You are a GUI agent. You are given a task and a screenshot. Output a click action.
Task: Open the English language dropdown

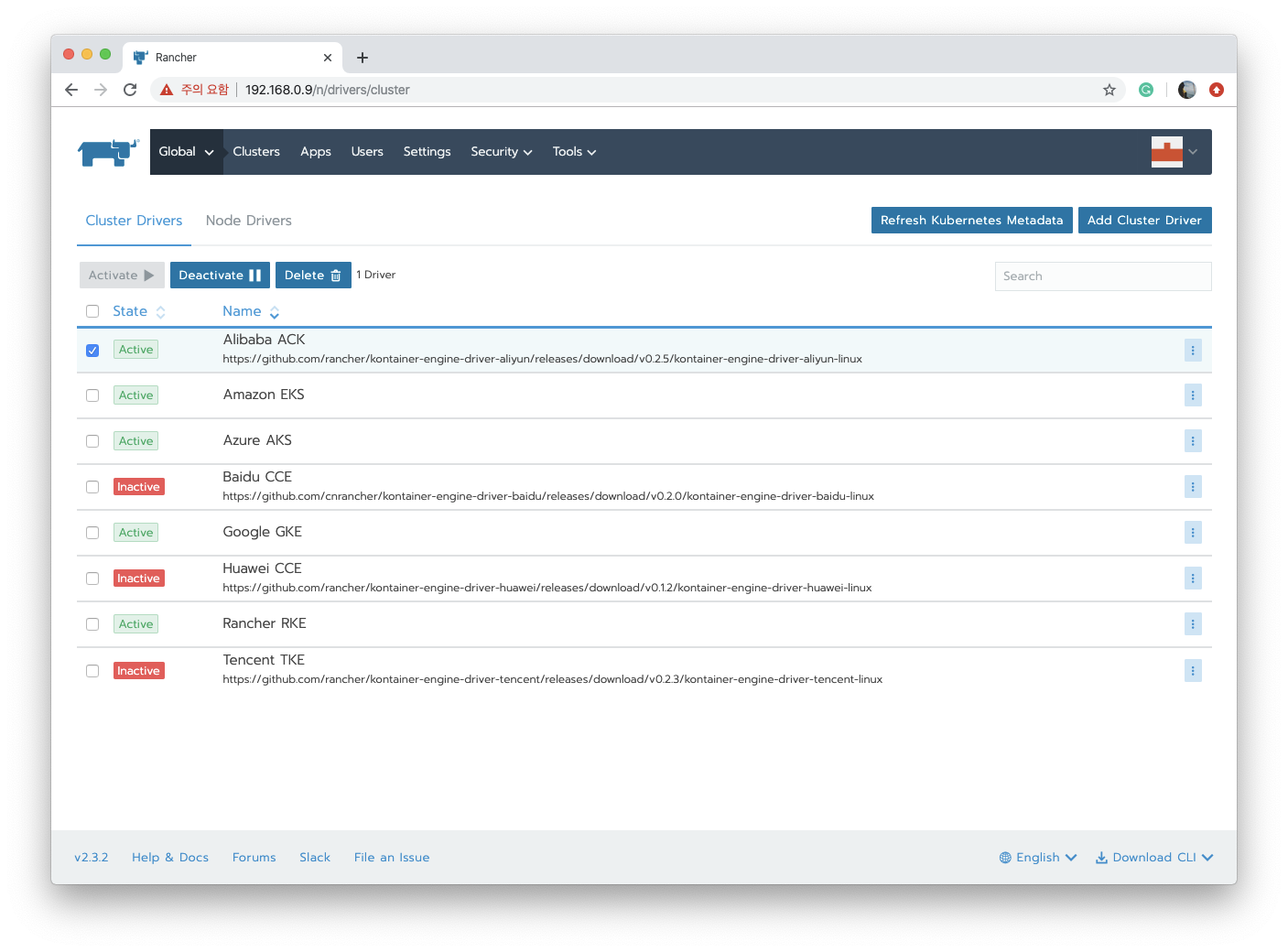[1038, 858]
